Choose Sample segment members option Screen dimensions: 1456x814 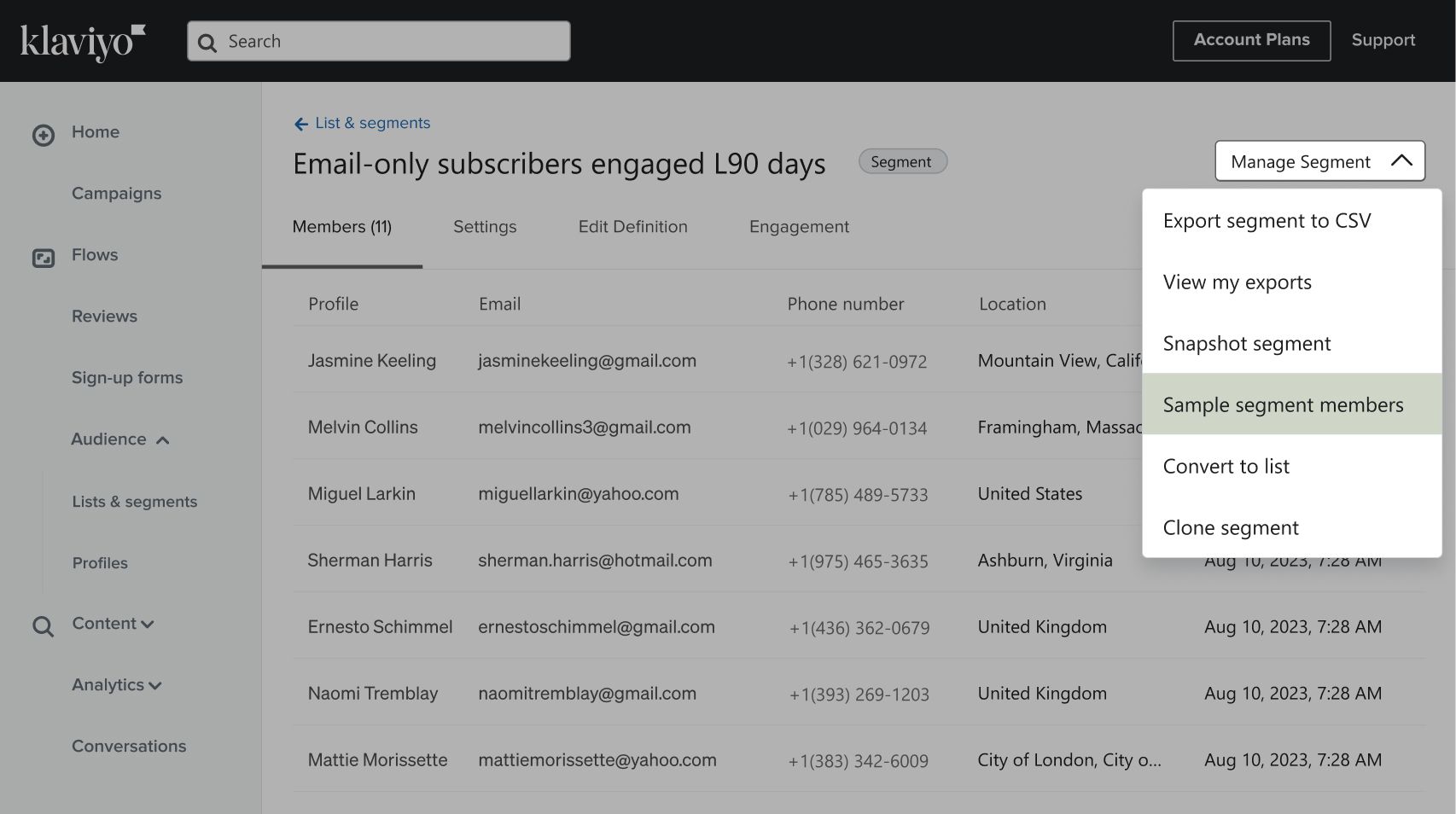click(1283, 405)
